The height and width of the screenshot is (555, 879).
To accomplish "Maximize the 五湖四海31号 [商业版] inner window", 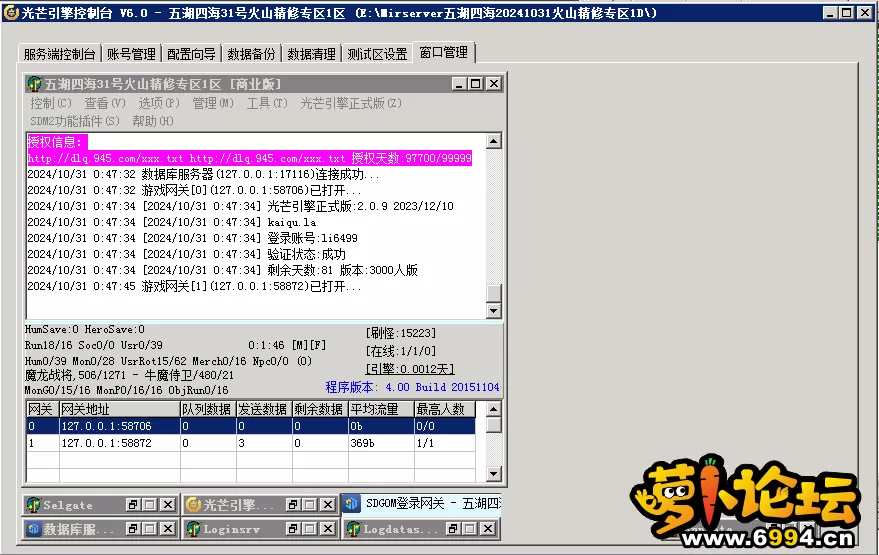I will pyautogui.click(x=475, y=84).
